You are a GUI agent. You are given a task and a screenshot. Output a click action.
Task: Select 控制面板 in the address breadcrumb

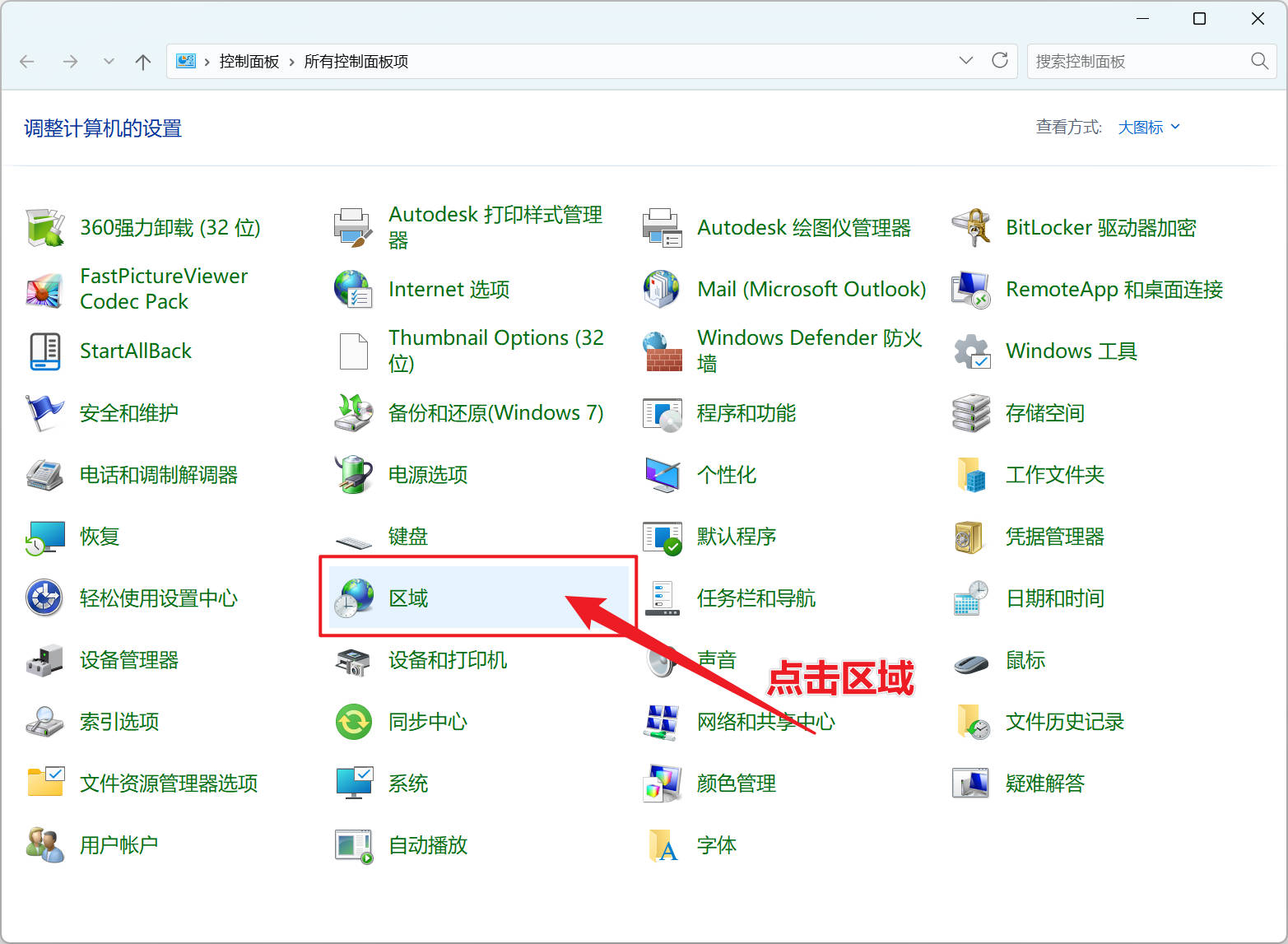click(x=249, y=62)
